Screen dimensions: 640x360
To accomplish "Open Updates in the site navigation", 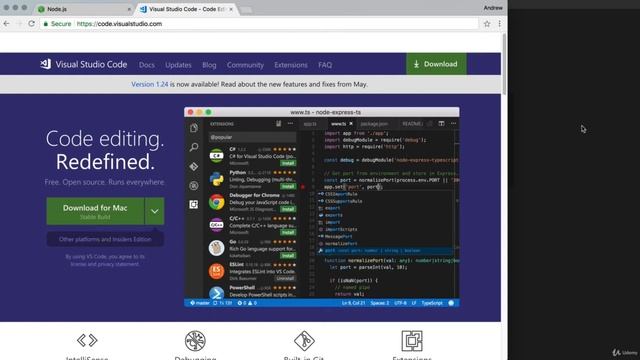I will point(178,65).
